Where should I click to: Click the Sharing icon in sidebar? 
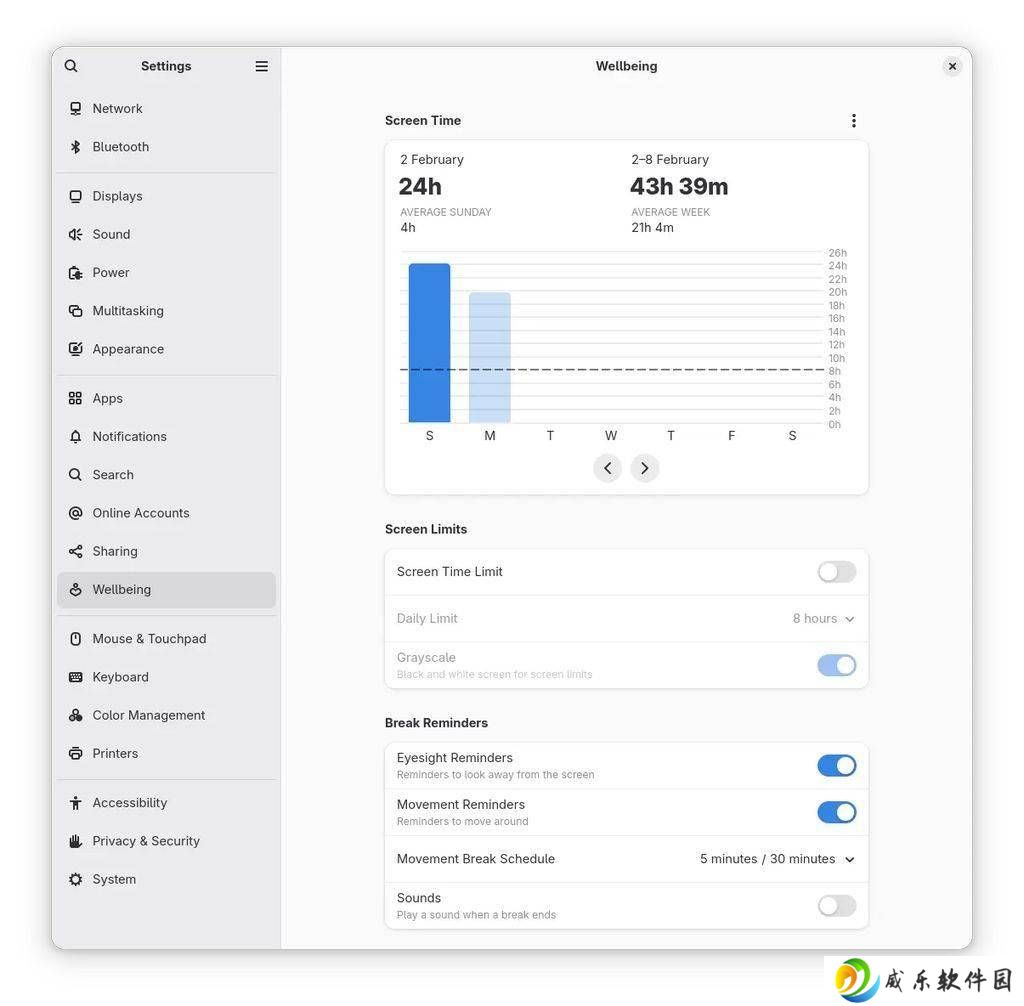pyautogui.click(x=76, y=551)
